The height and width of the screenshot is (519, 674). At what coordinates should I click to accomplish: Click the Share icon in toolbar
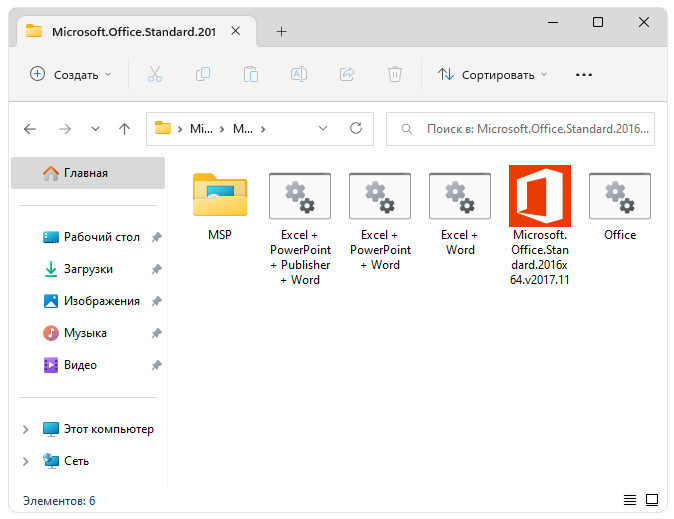(347, 74)
